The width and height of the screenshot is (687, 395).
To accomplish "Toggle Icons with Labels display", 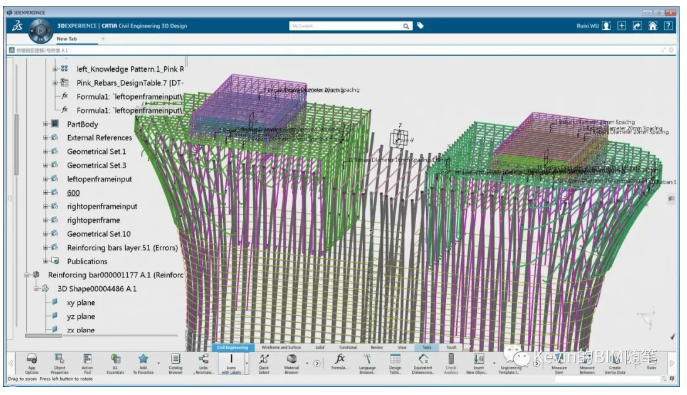I will (231, 363).
